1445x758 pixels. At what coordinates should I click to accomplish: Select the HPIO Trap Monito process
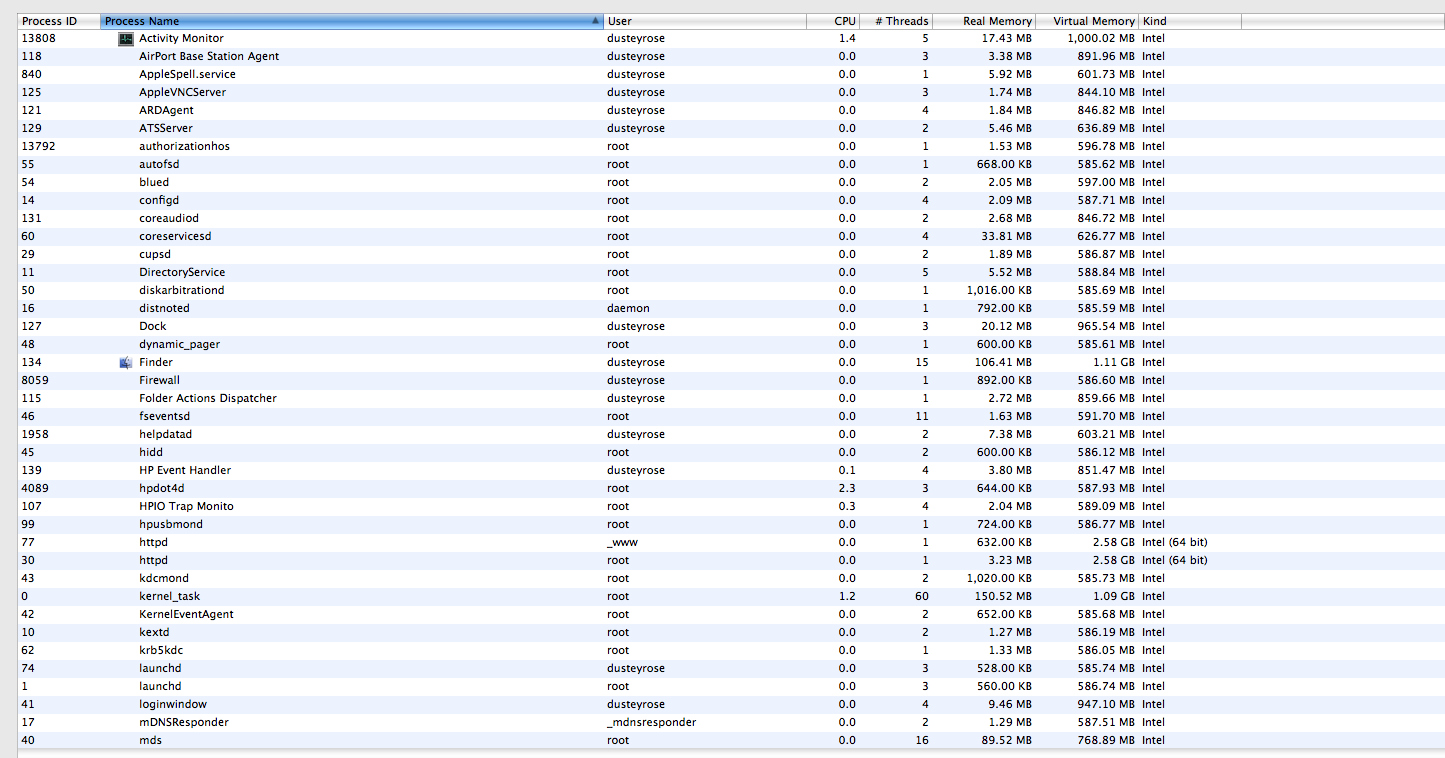pyautogui.click(x=731, y=506)
